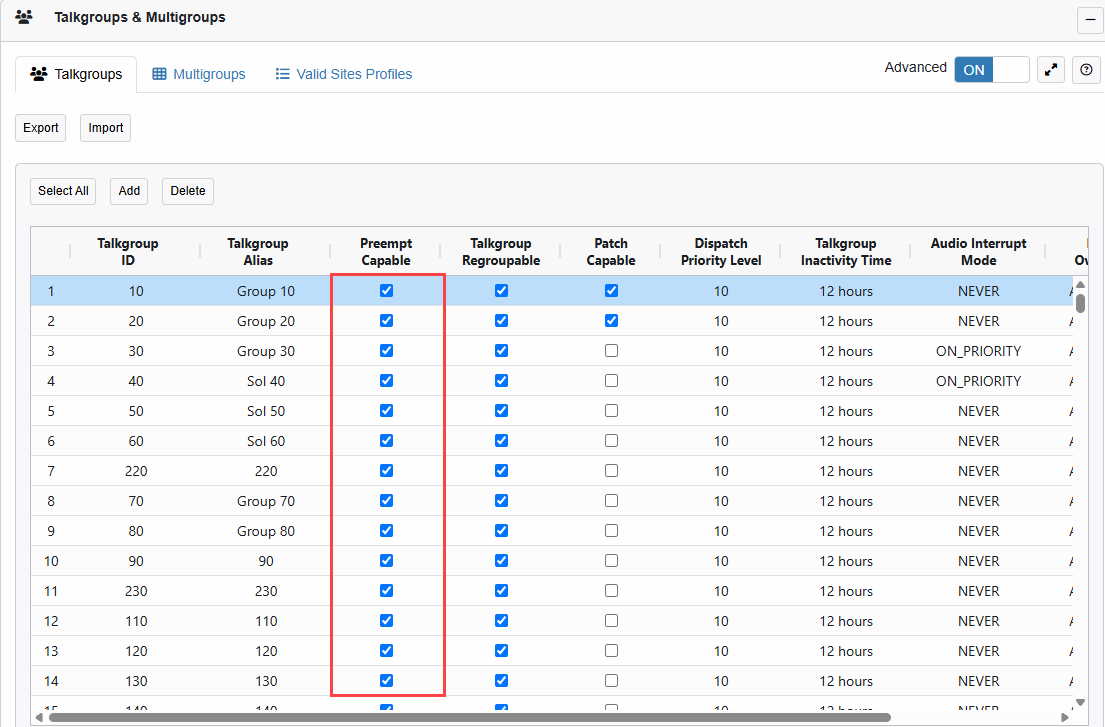Open the Valid Sites Profiles tab
Image resolution: width=1105 pixels, height=727 pixels.
343,74
